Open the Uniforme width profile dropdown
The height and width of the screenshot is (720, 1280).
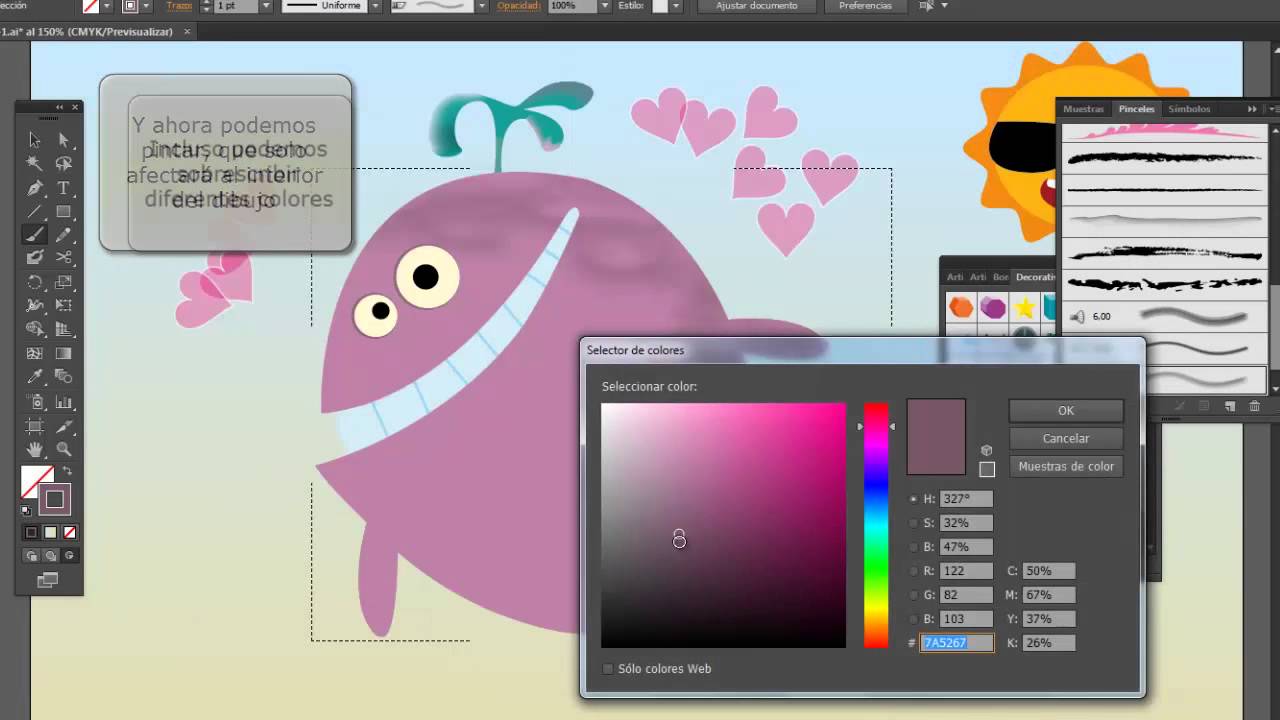[375, 6]
